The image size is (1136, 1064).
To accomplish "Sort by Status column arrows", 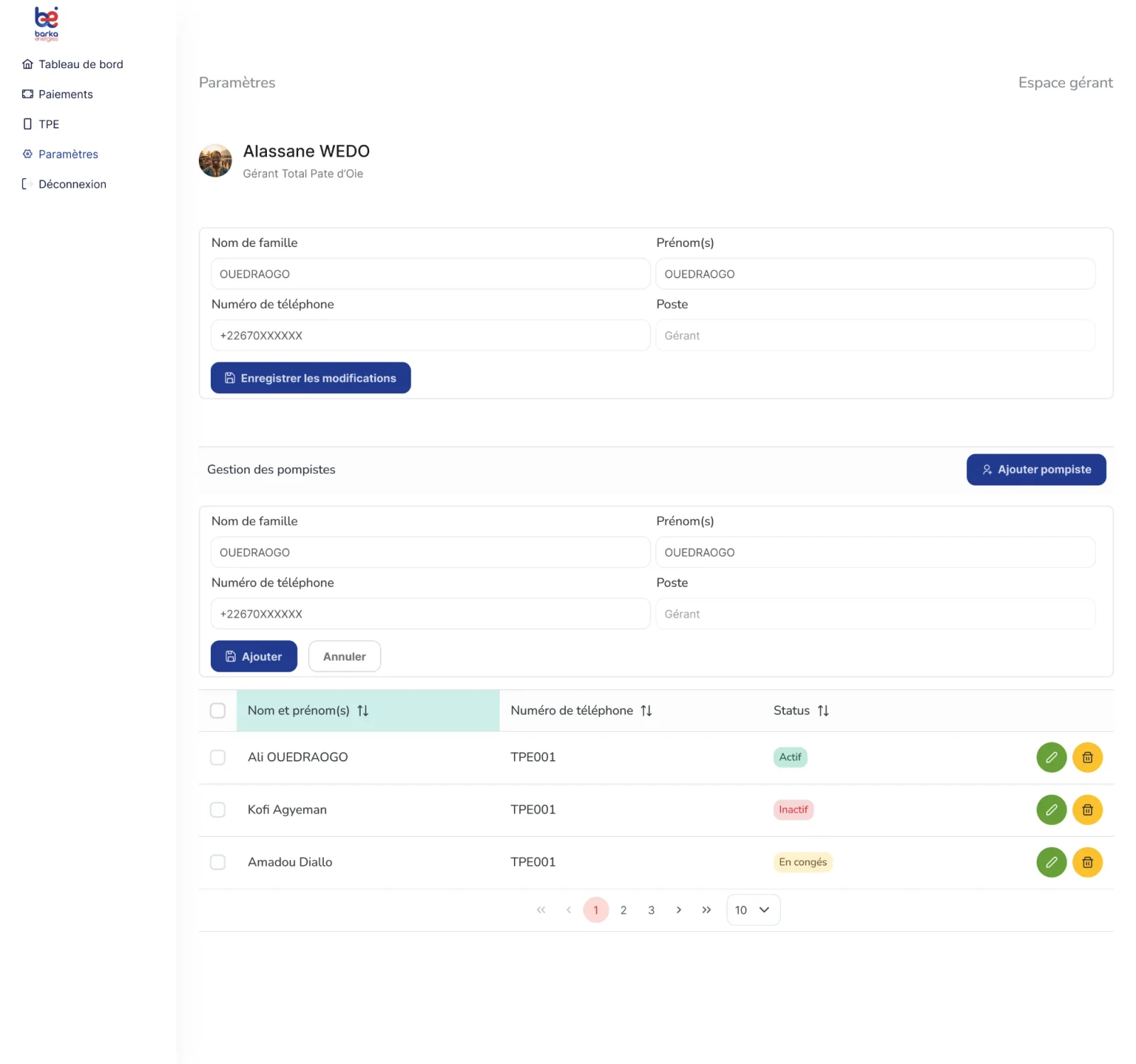I will (x=823, y=711).
